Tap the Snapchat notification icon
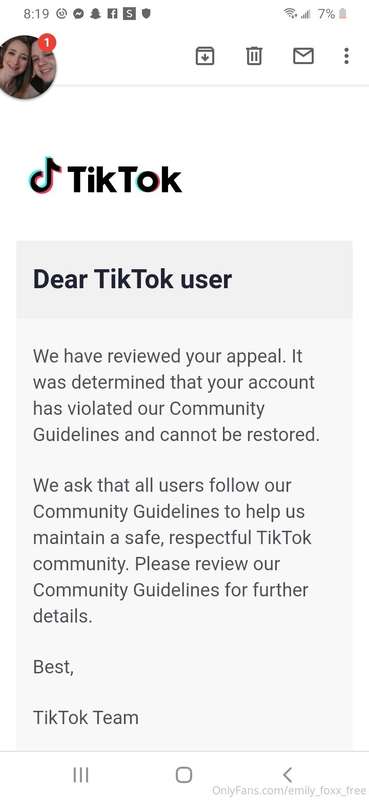The image size is (369, 800). pyautogui.click(x=95, y=14)
